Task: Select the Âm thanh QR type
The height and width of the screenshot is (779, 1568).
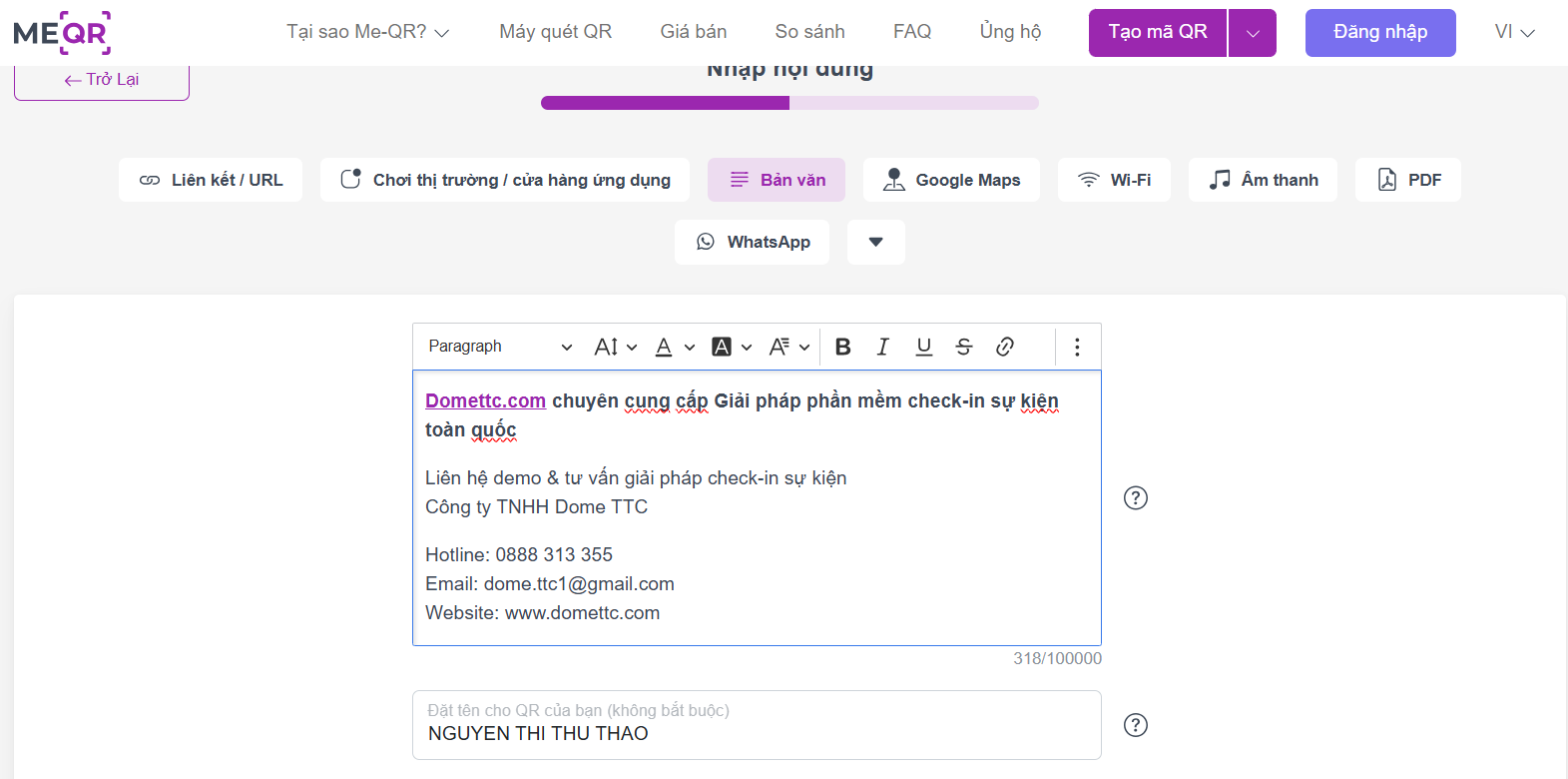Action: [1263, 180]
